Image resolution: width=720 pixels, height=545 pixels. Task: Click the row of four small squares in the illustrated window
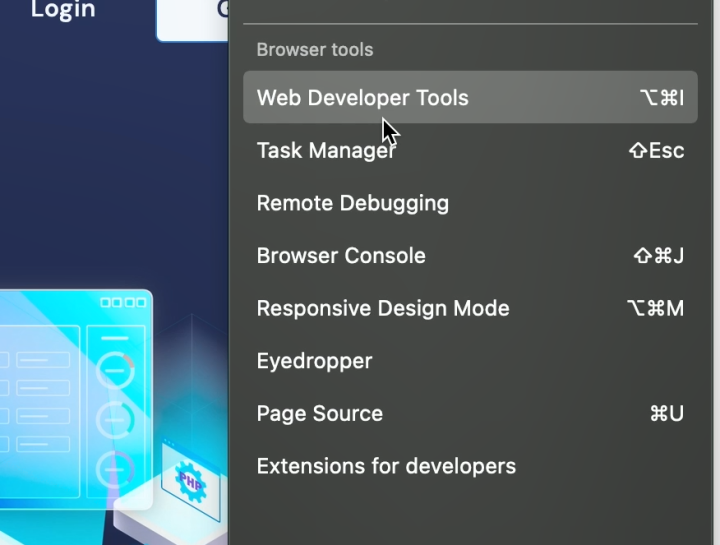(122, 302)
